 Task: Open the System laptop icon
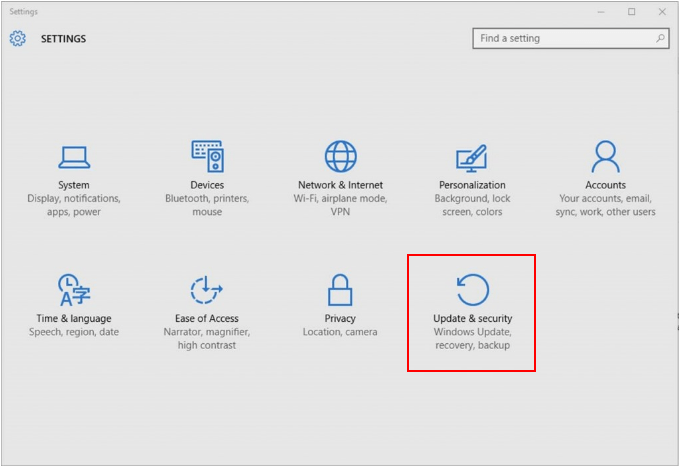click(x=74, y=157)
